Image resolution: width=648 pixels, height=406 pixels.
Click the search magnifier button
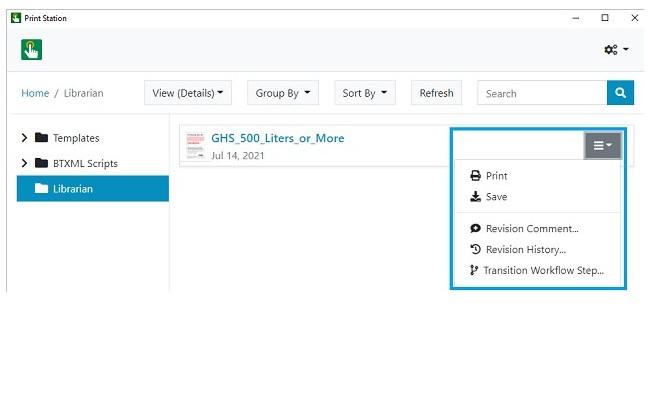coord(620,93)
